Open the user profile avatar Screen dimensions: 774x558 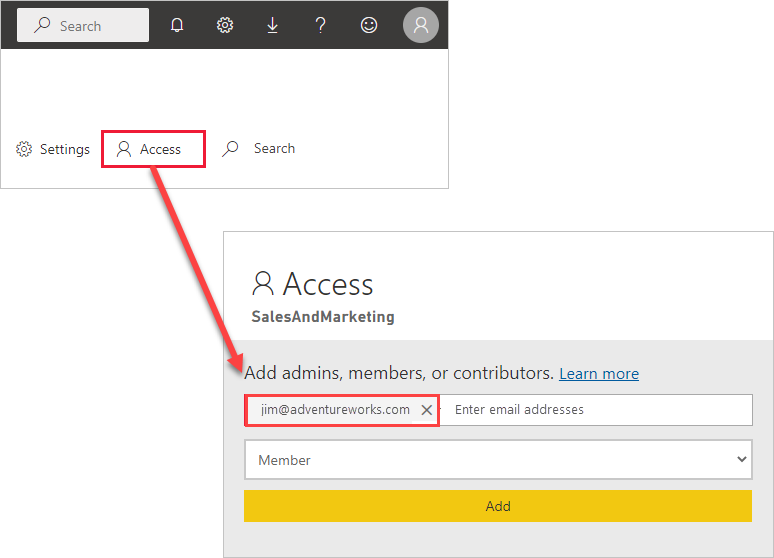pyautogui.click(x=421, y=25)
